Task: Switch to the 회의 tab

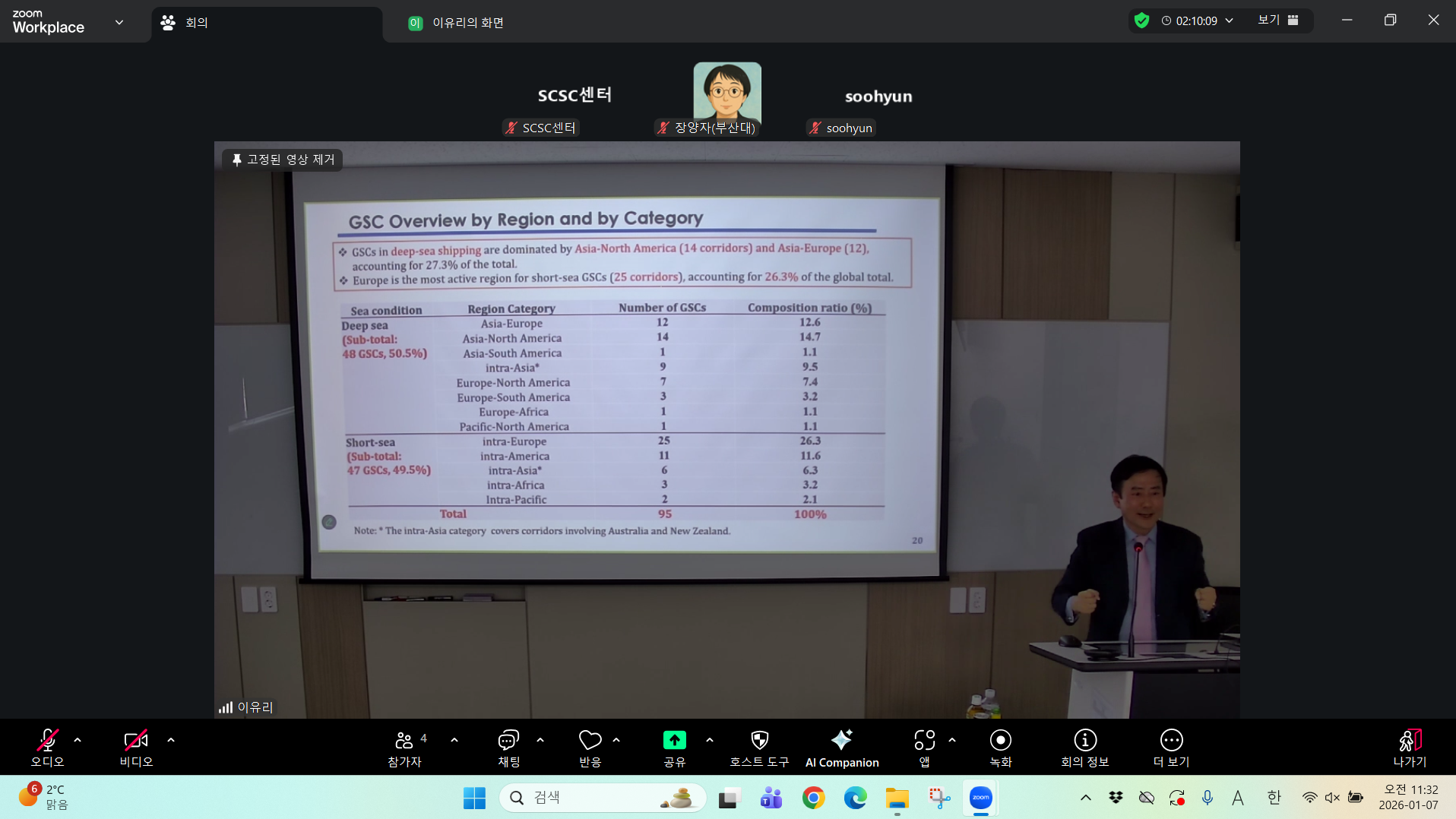Action: pyautogui.click(x=196, y=23)
